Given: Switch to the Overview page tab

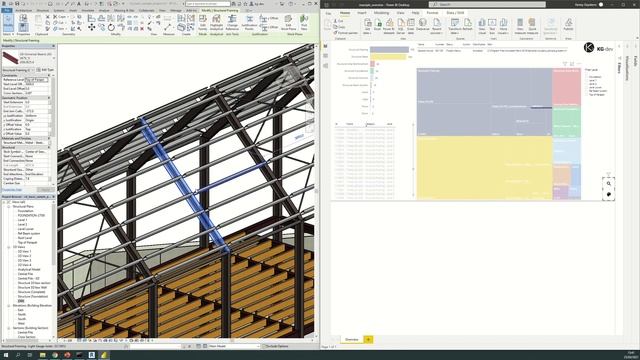Looking at the screenshot, I should (352, 340).
